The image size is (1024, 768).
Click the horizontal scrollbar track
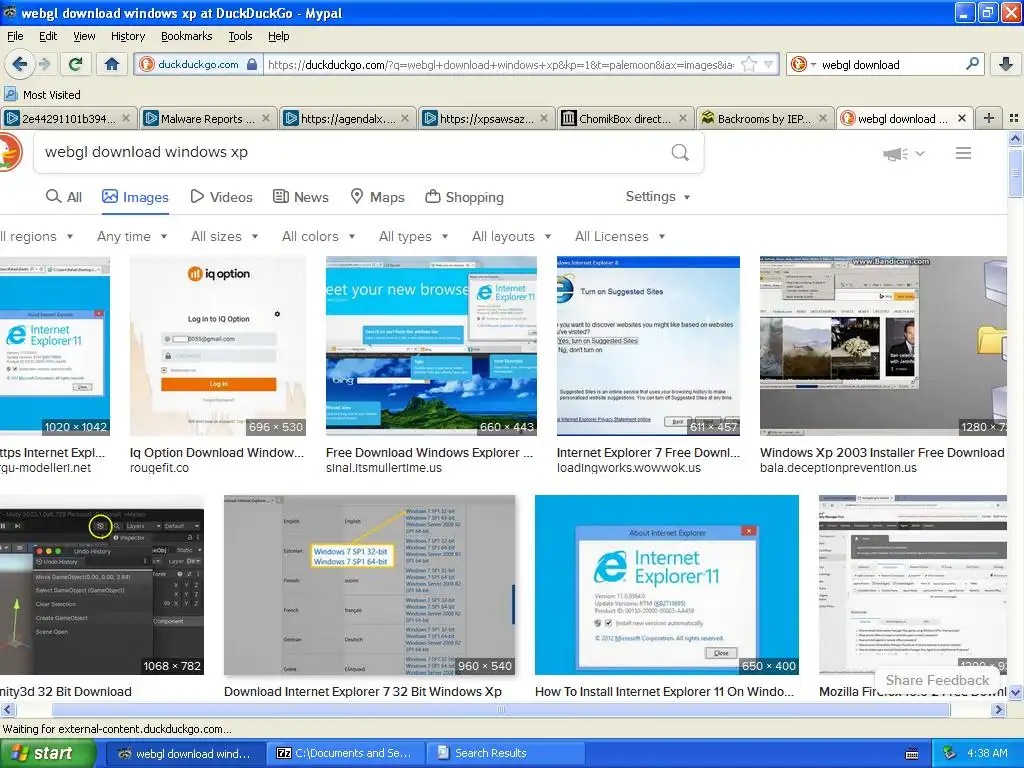click(501, 709)
